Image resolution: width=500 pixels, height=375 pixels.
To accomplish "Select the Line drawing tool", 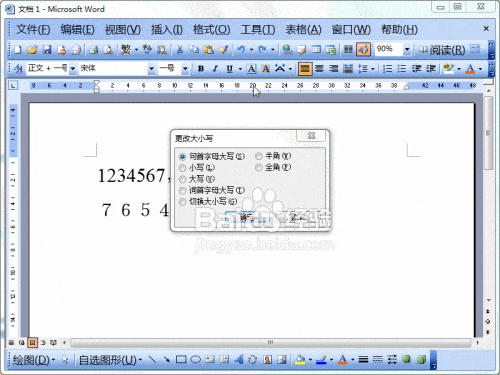I will (152, 359).
